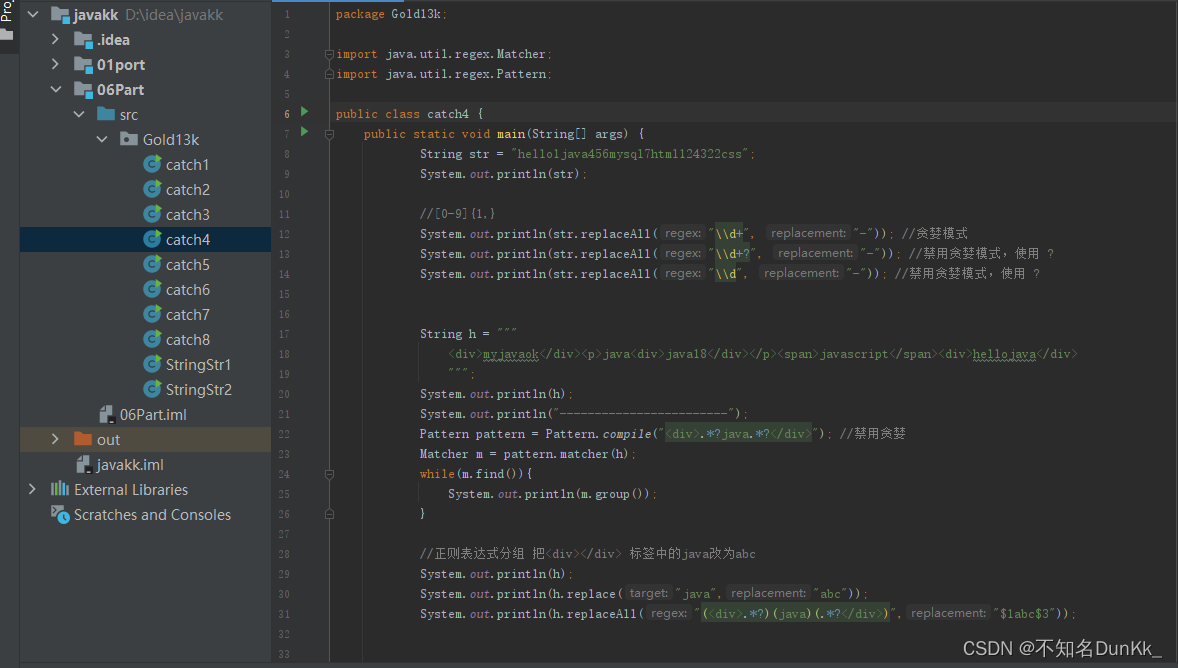Expand the 01port module
This screenshot has height=668, width=1178.
pyautogui.click(x=56, y=65)
